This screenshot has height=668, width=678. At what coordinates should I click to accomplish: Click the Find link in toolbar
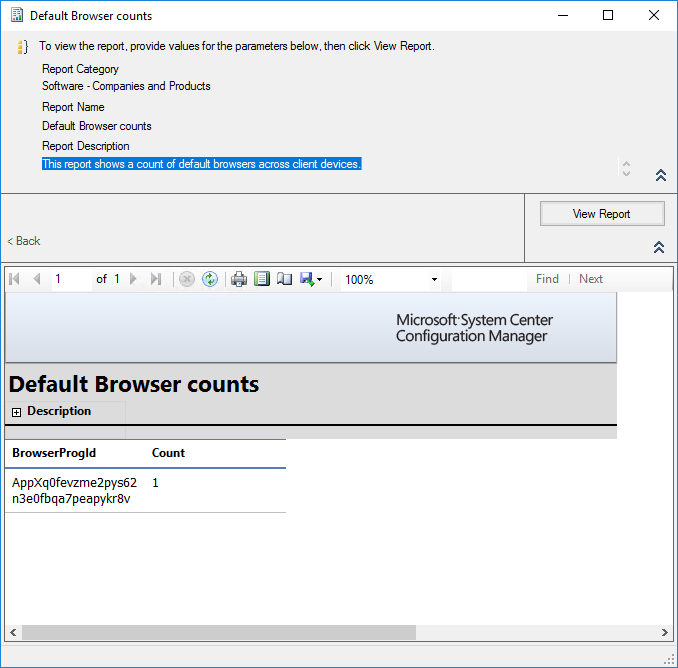[x=547, y=279]
